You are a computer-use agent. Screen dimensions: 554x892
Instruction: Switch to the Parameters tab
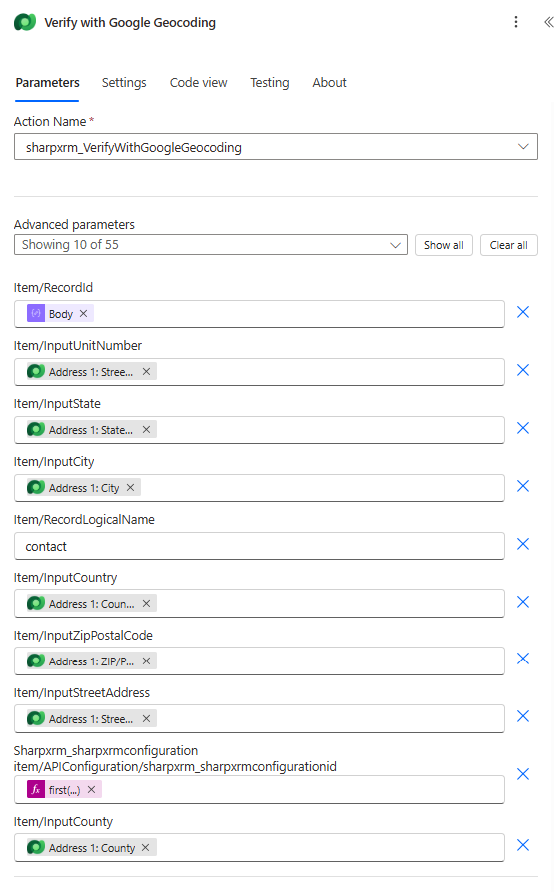coord(47,83)
